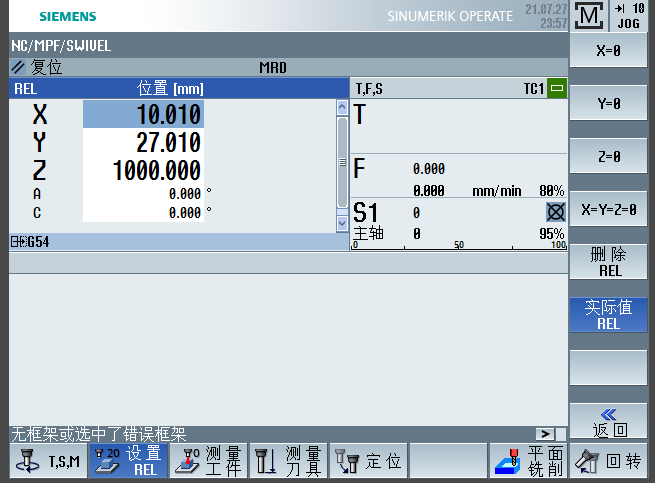
Task: Set all axes with X=Y=Z=0
Action: click(608, 209)
